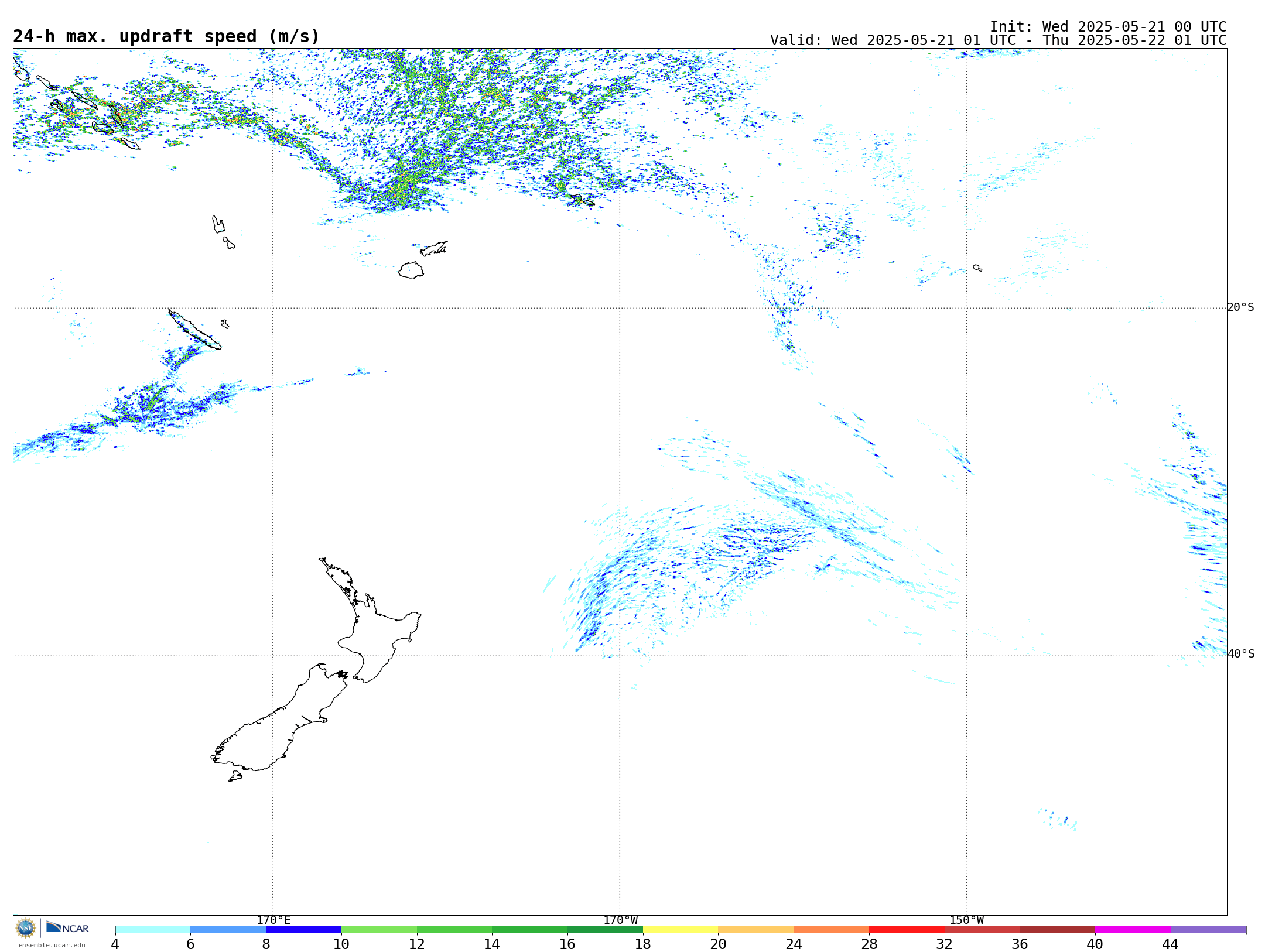Screen dimensions: 1265x952
Task: Click the 170°W longitude label
Action: click(x=620, y=920)
